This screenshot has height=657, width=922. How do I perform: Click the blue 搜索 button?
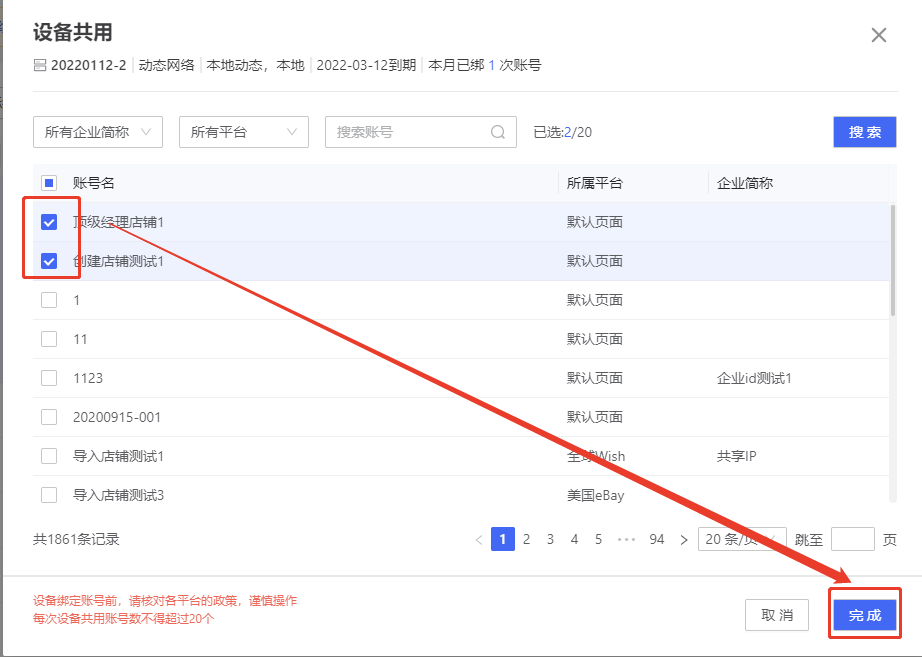864,131
